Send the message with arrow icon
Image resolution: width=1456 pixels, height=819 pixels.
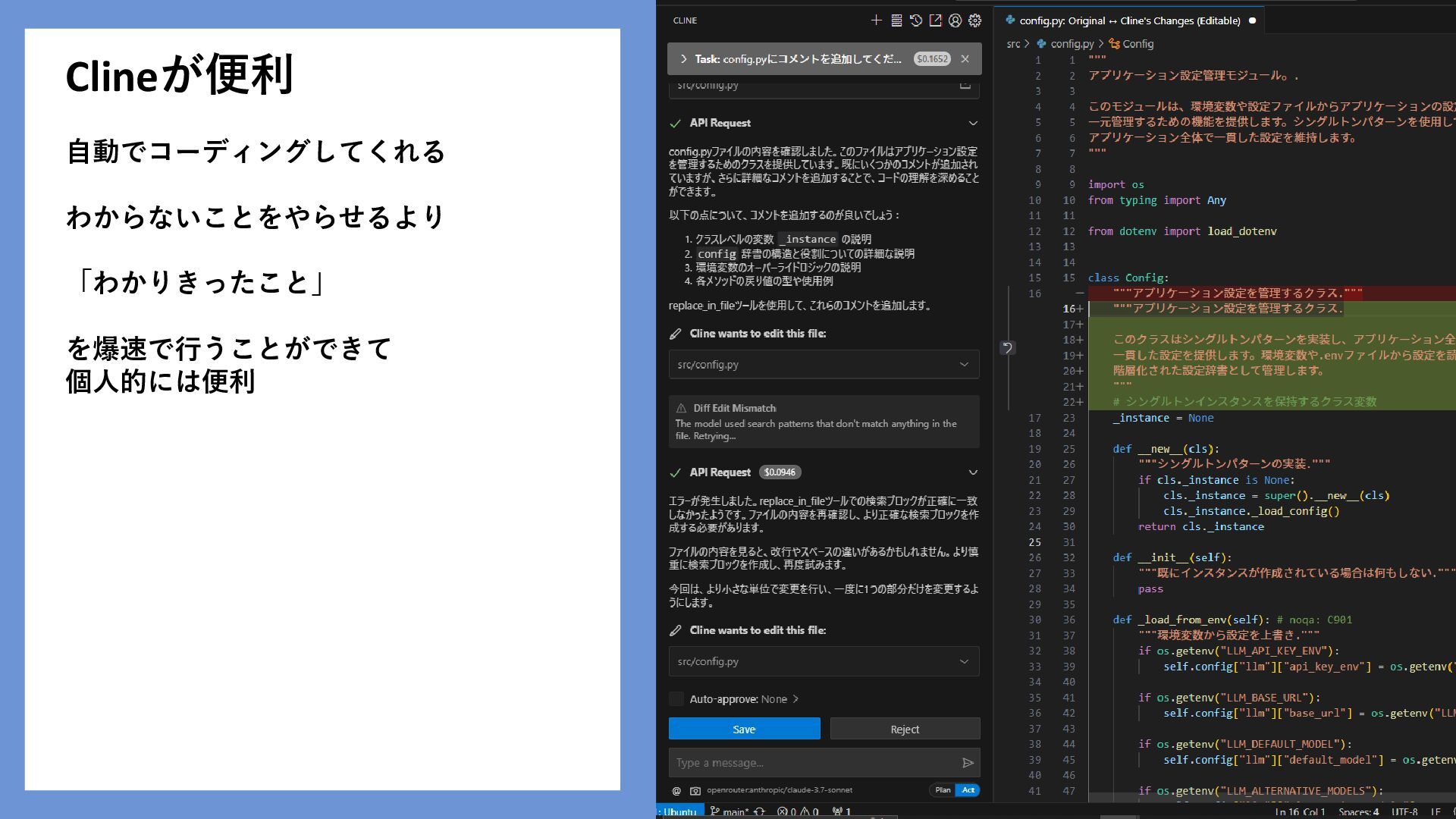pos(968,763)
